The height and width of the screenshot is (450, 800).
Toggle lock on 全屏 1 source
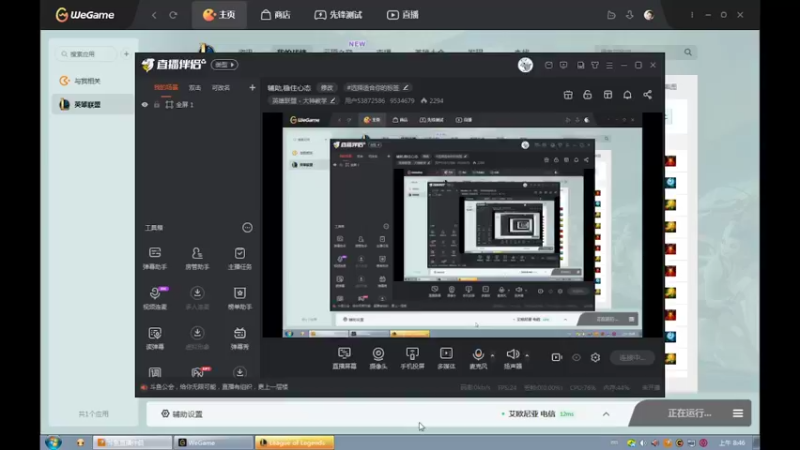pyautogui.click(x=157, y=105)
